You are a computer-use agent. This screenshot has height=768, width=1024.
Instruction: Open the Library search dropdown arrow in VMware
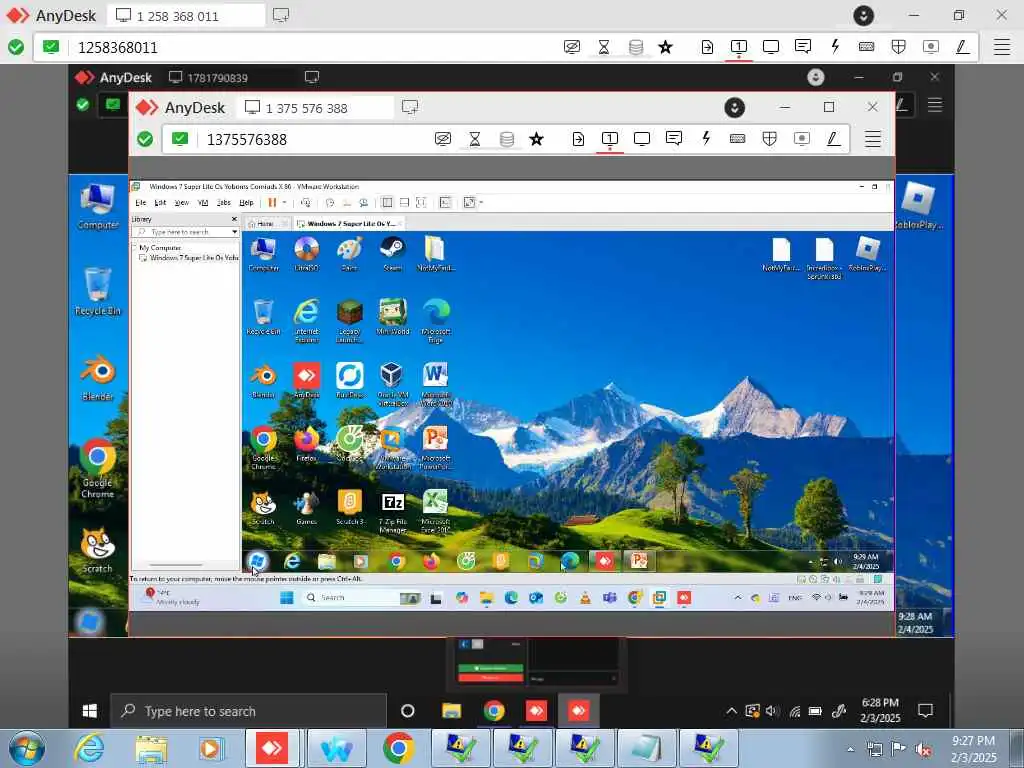click(234, 232)
